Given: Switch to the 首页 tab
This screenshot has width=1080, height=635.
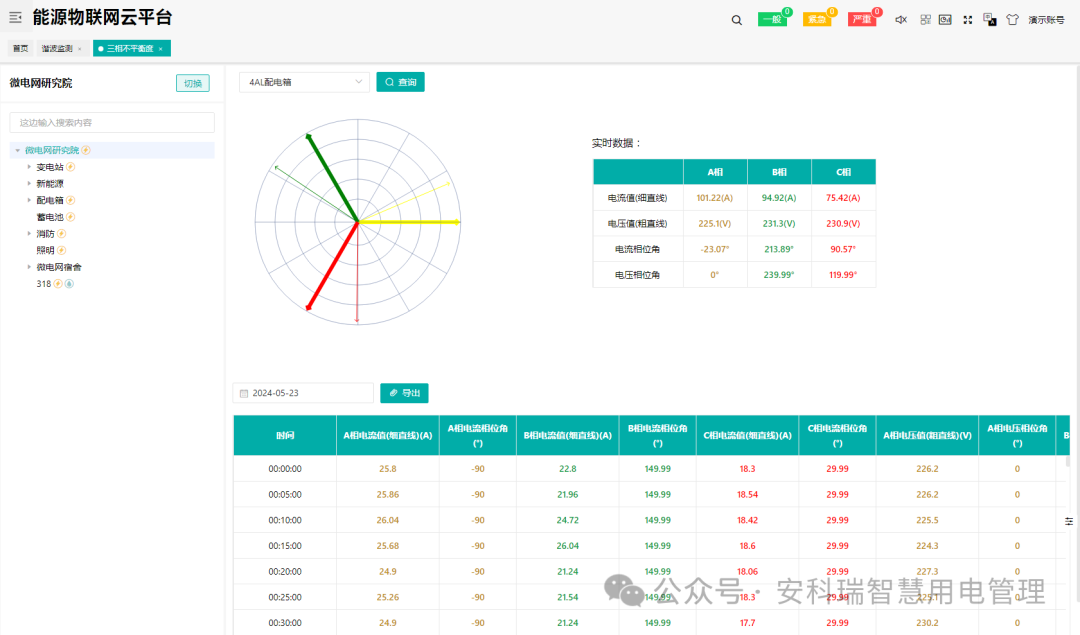Looking at the screenshot, I should tap(21, 48).
